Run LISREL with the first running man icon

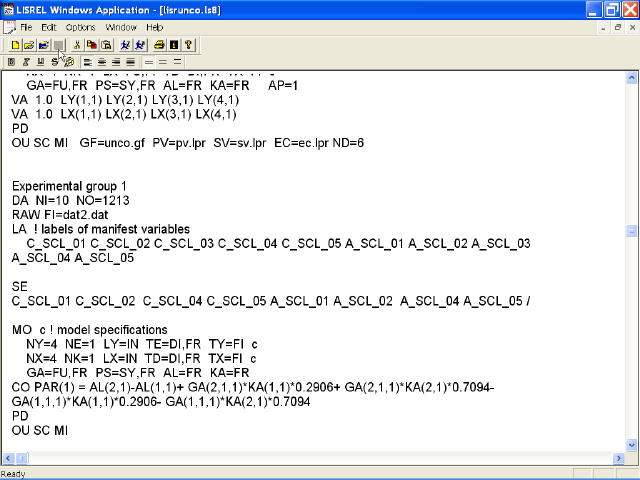coord(125,45)
